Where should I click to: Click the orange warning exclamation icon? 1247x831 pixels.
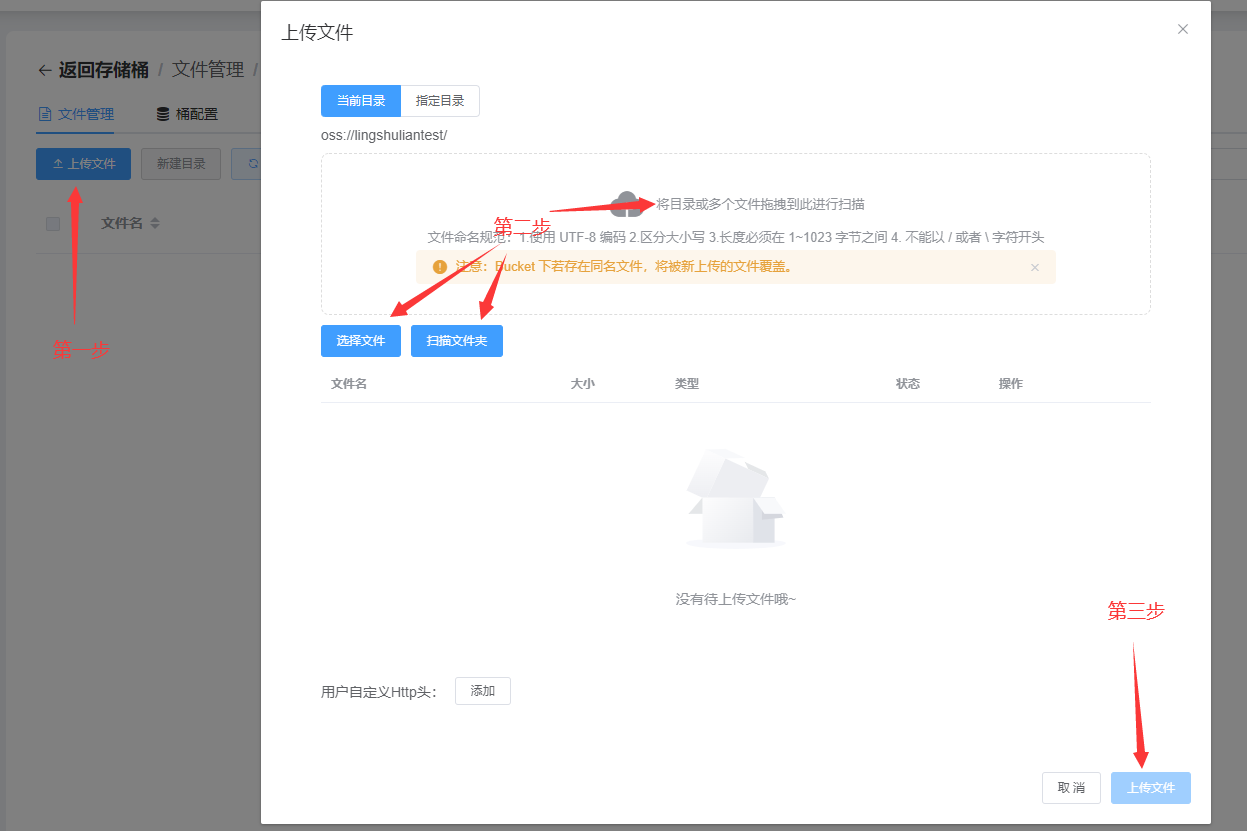[439, 267]
